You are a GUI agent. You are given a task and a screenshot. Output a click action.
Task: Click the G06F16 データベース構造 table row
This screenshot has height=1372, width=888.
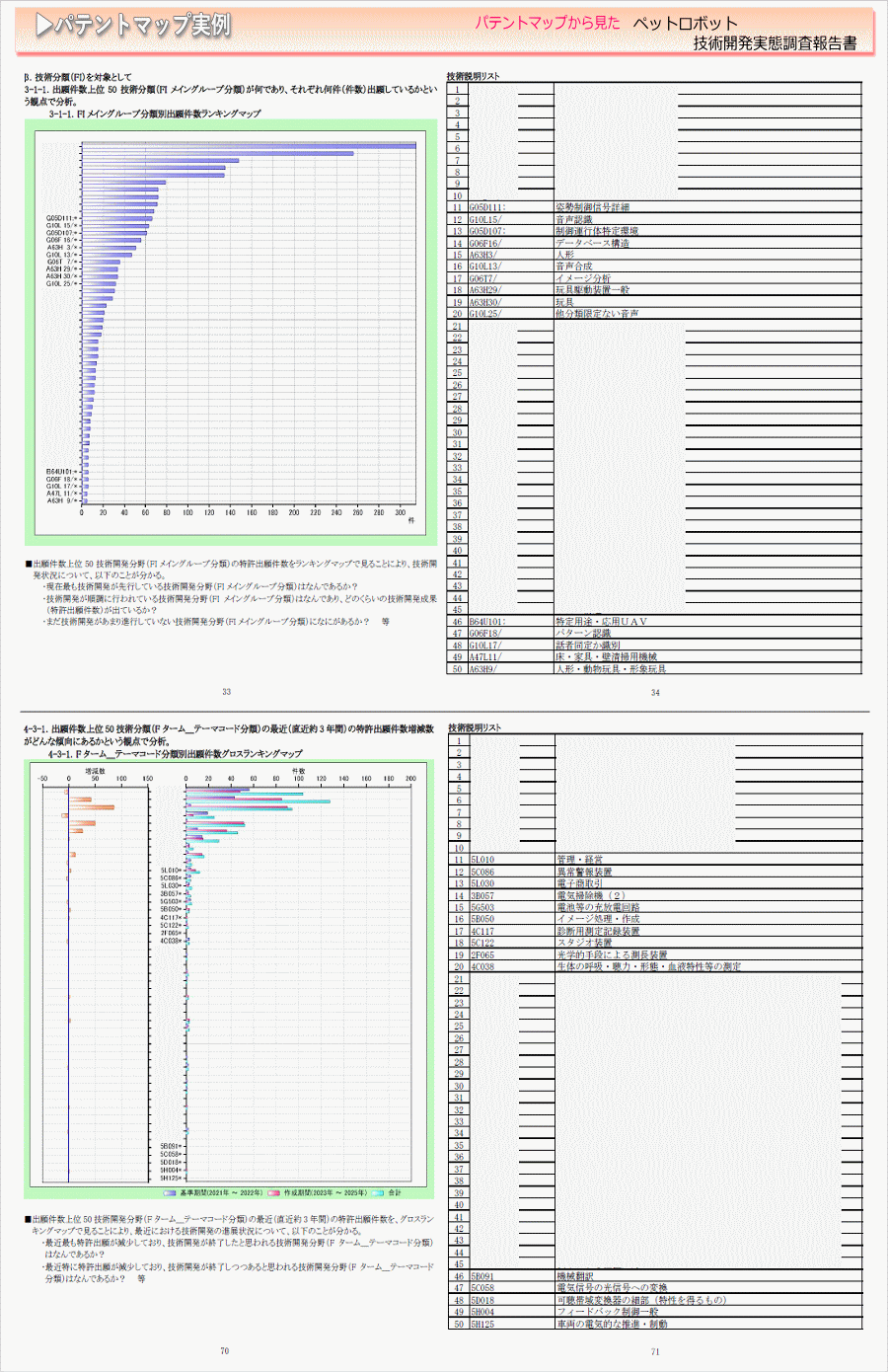coord(592,243)
